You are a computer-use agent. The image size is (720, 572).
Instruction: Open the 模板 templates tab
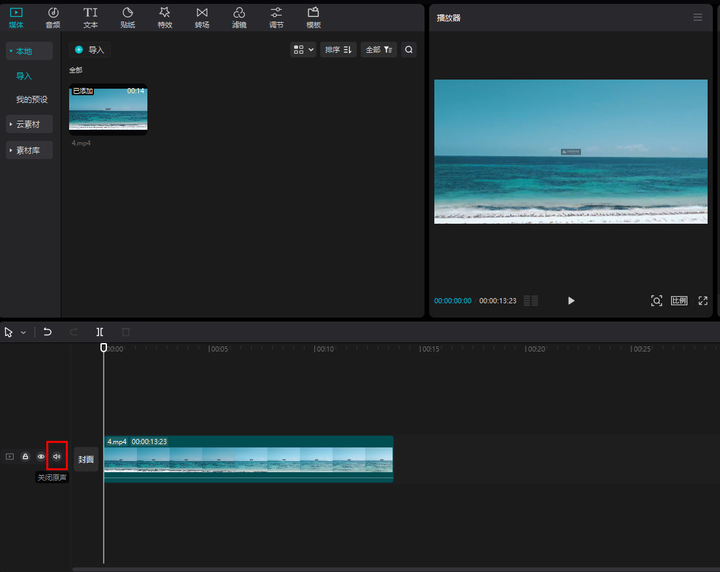point(314,18)
